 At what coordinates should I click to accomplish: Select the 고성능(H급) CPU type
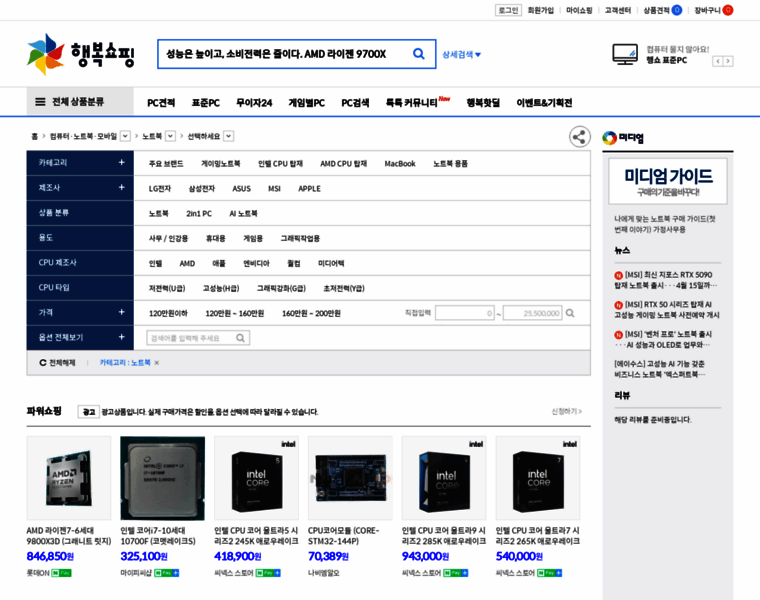pos(221,288)
